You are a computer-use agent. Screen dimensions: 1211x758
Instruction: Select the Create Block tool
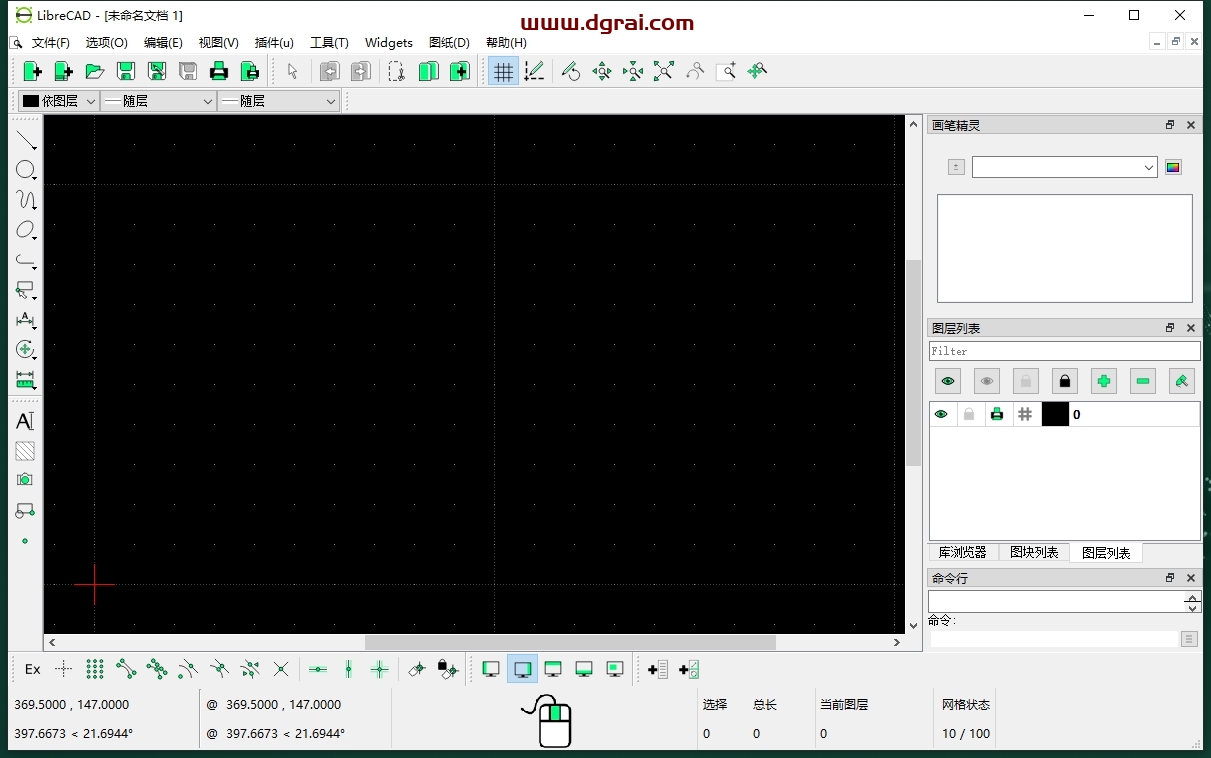pyautogui.click(x=25, y=510)
